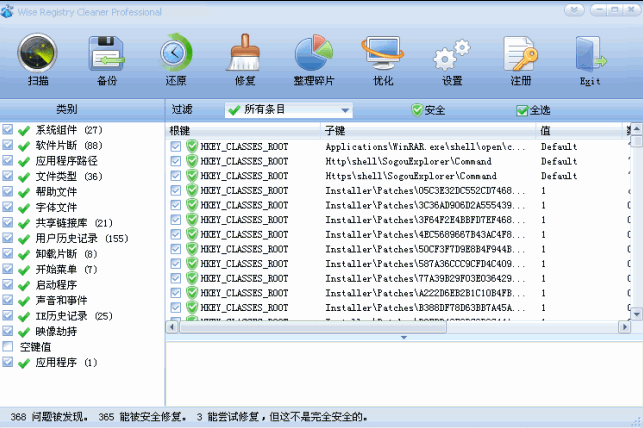
Task: Select Installer\Patches\50CF3F7D9E8B4F944B subkey entry
Action: [425, 249]
